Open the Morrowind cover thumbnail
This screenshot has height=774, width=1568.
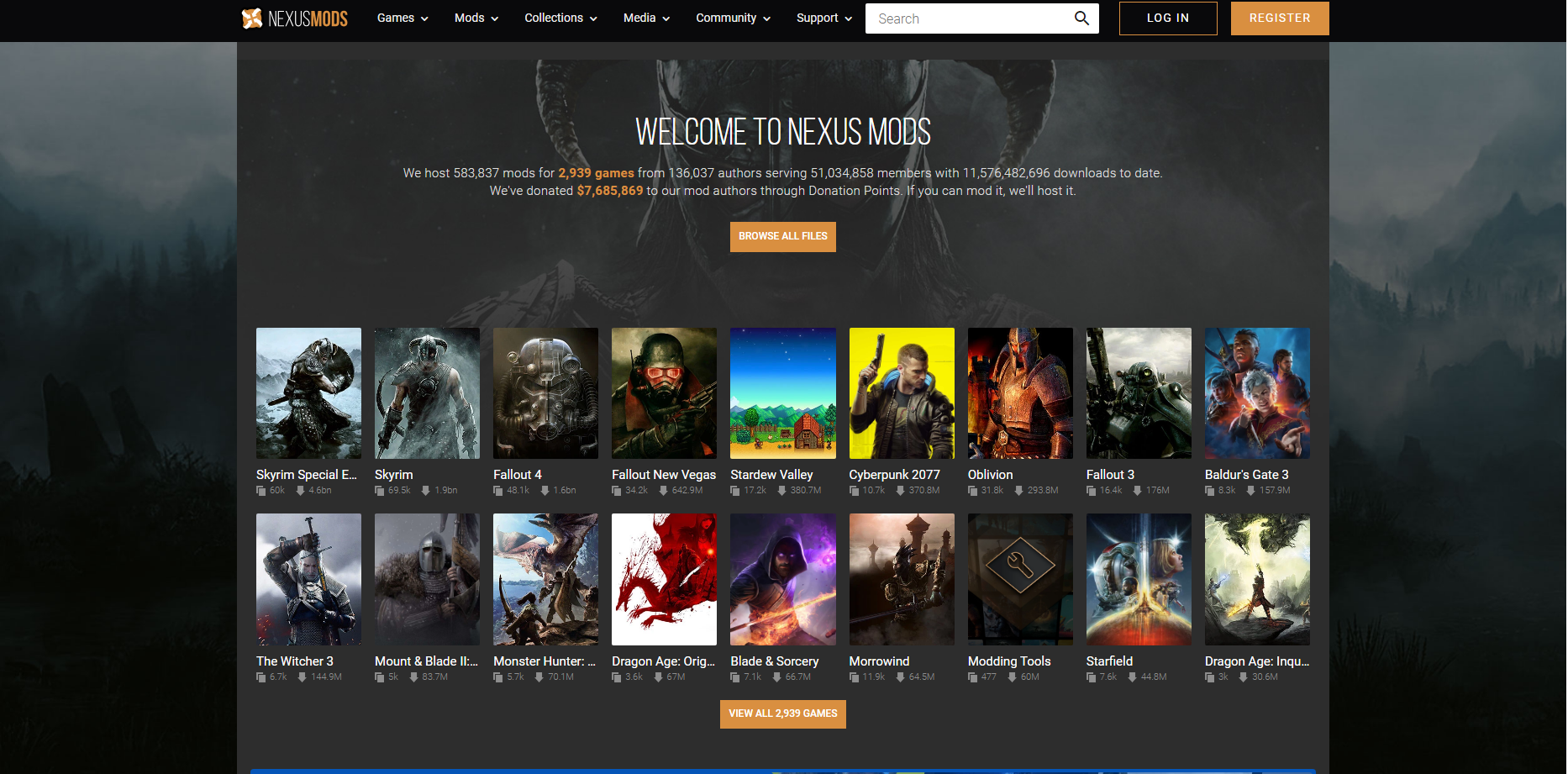902,580
